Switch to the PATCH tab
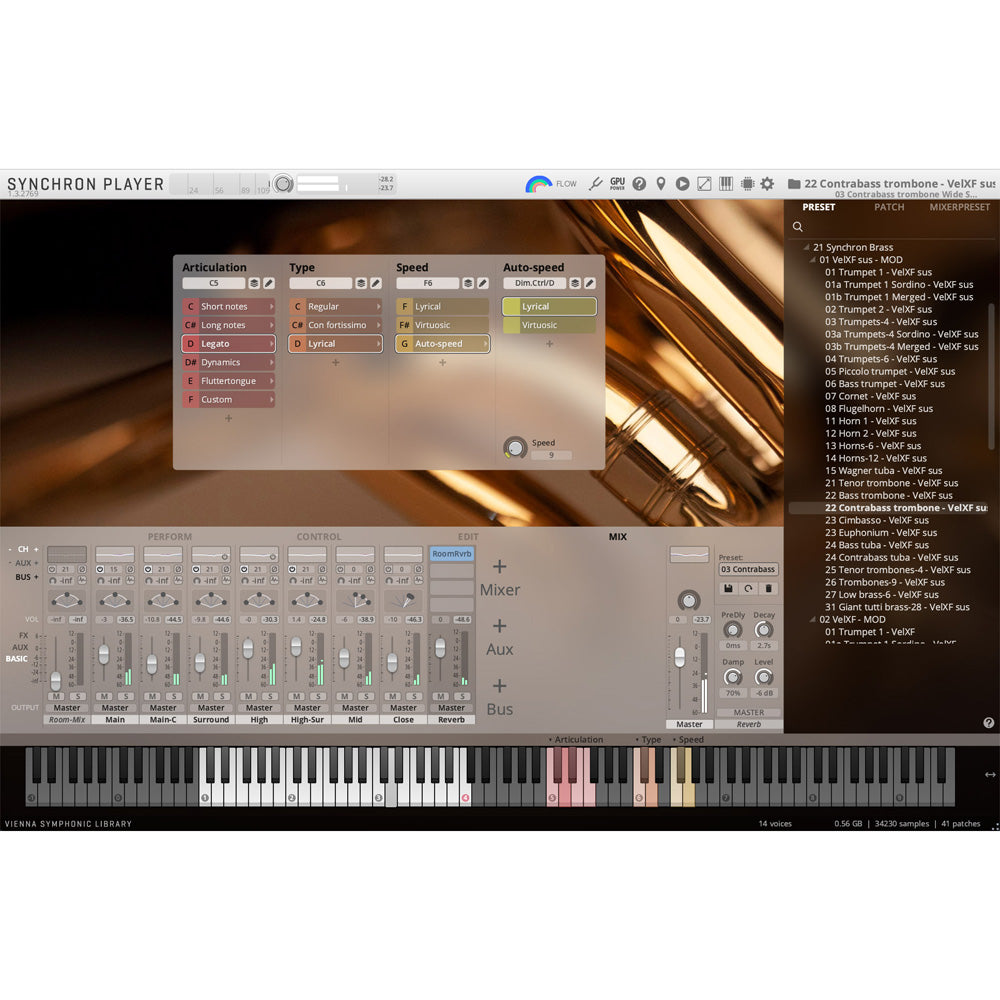 point(889,207)
